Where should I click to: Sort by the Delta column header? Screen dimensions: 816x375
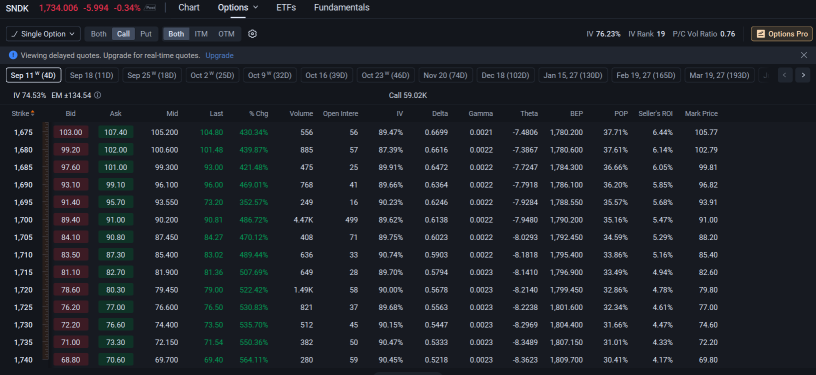440,113
